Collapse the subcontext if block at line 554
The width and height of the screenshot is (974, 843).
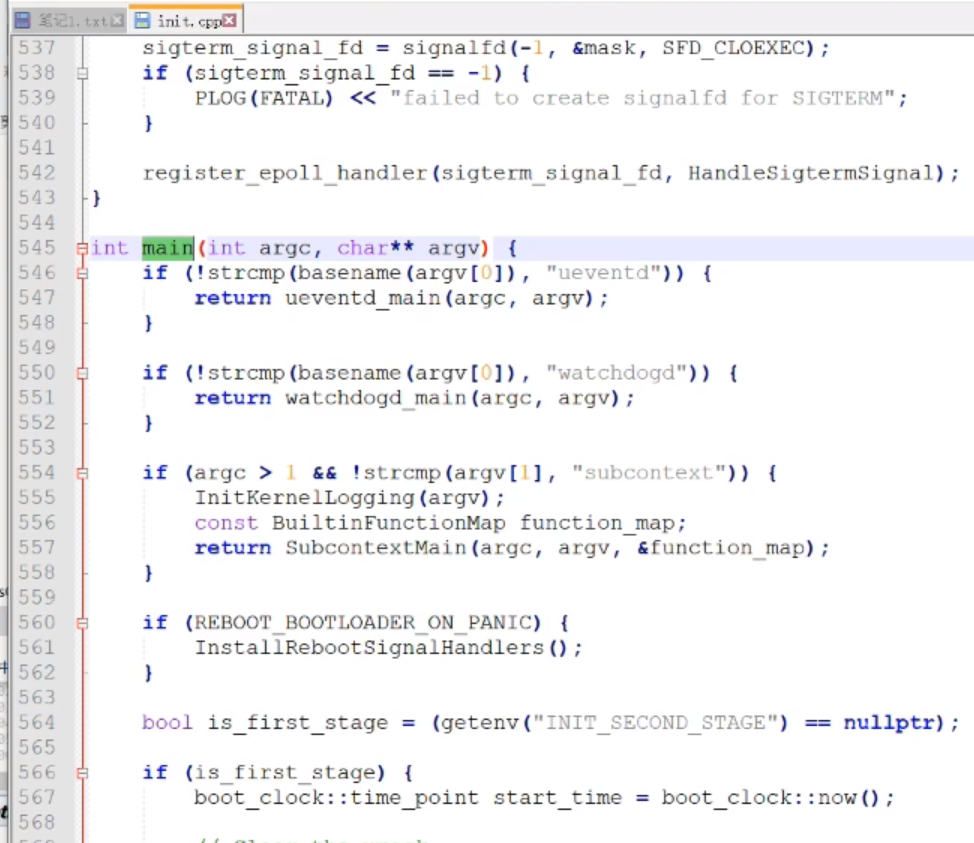[82, 473]
